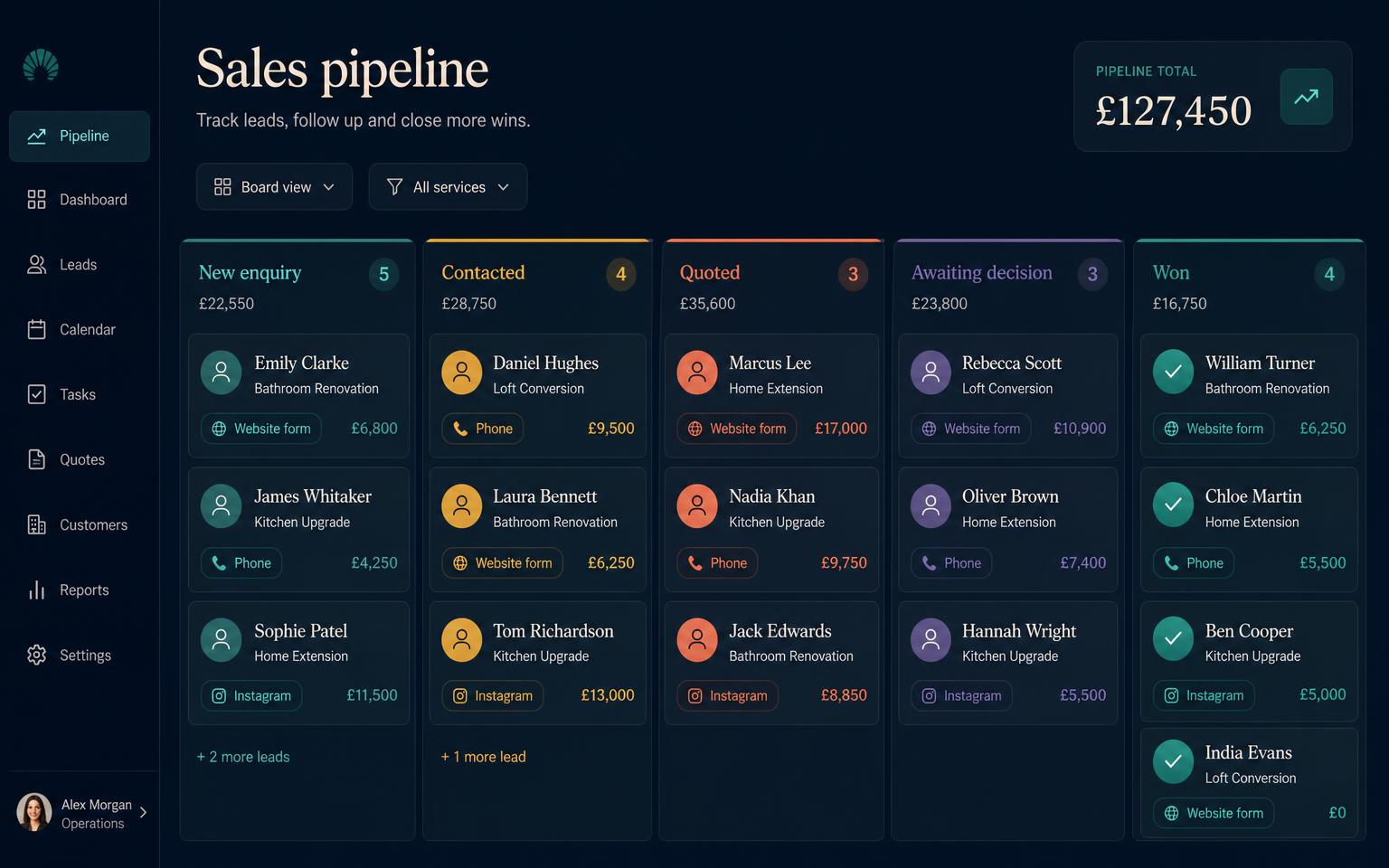Viewport: 1389px width, 868px height.
Task: Open the Board view dropdown
Action: (274, 187)
